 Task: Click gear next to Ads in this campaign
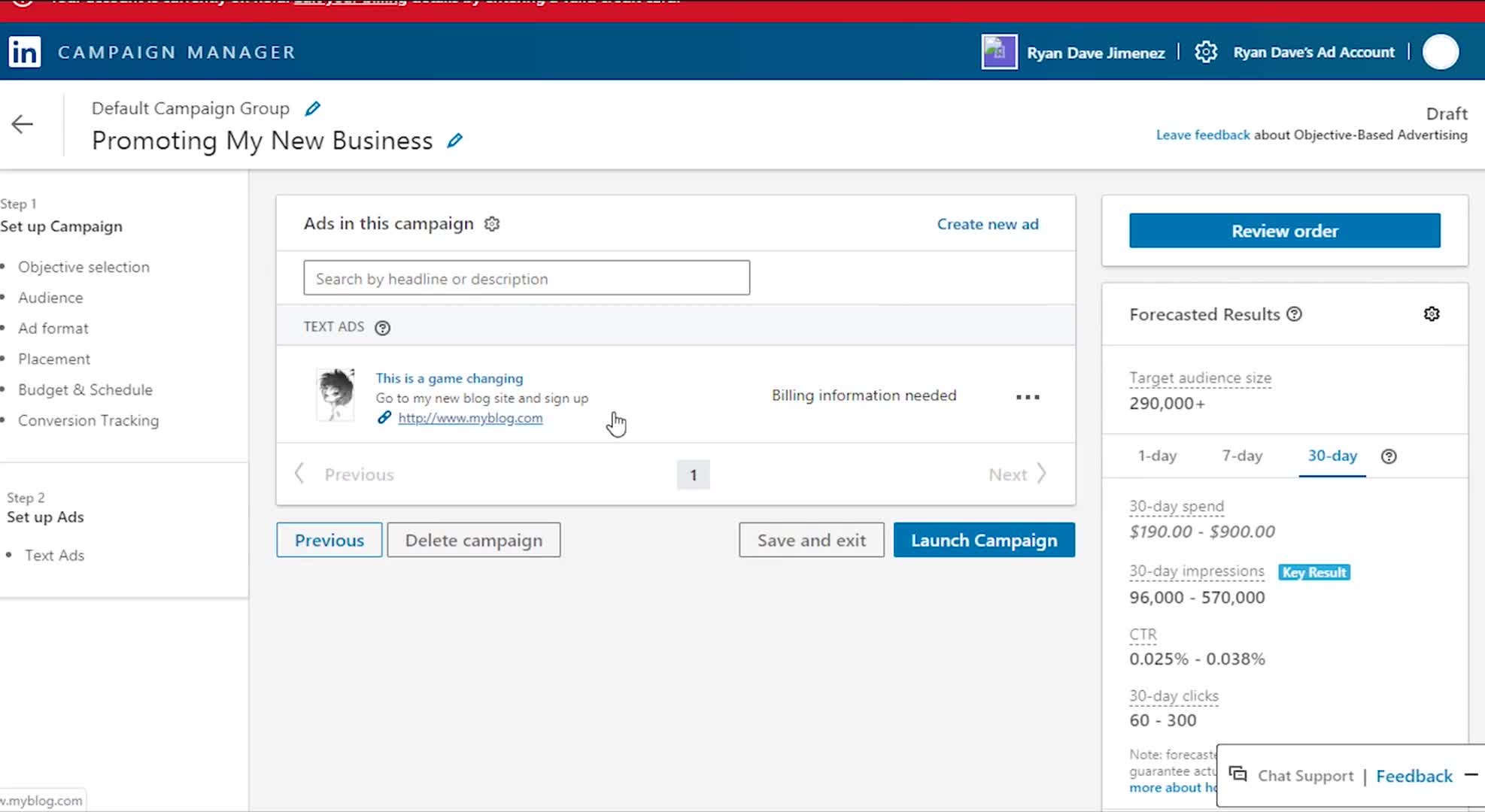(x=492, y=224)
